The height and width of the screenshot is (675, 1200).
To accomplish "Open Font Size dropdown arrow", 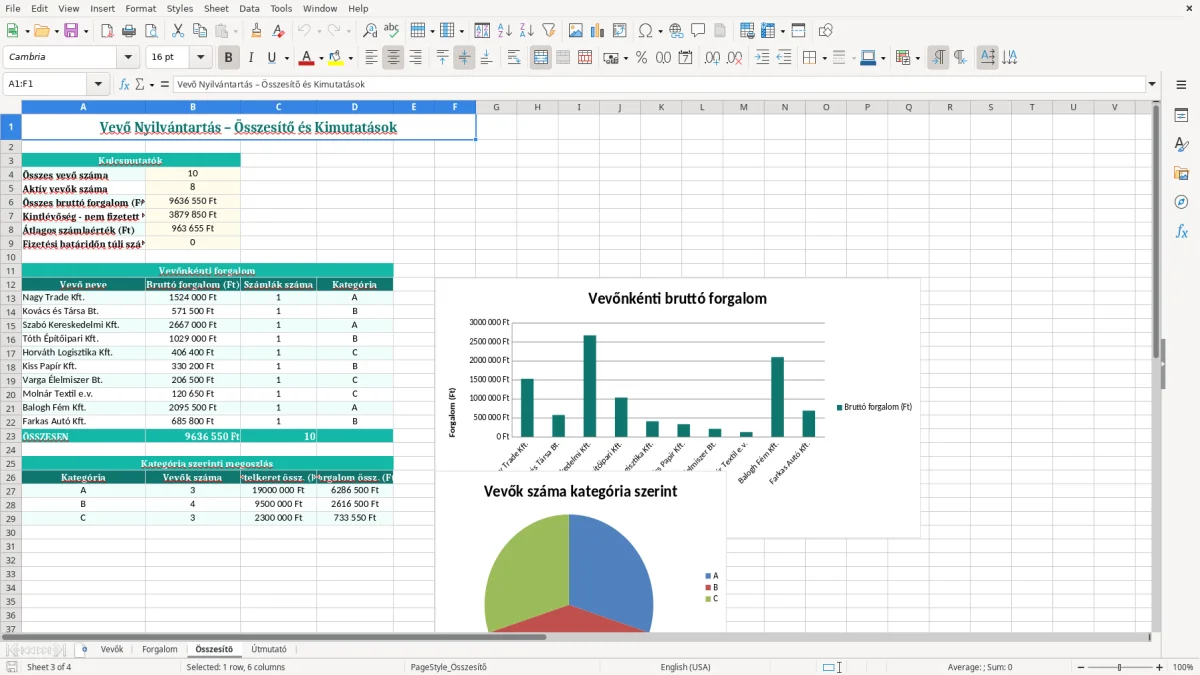I will [x=201, y=58].
